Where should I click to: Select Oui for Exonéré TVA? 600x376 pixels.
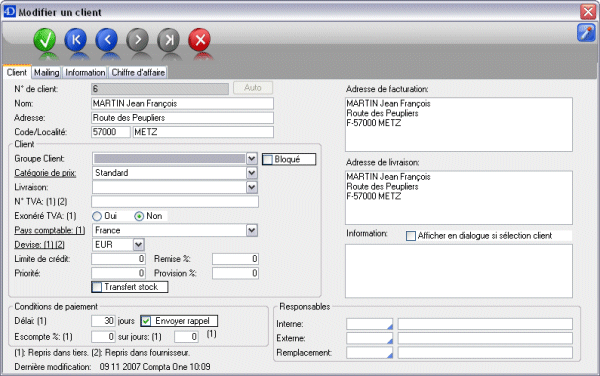(97, 216)
